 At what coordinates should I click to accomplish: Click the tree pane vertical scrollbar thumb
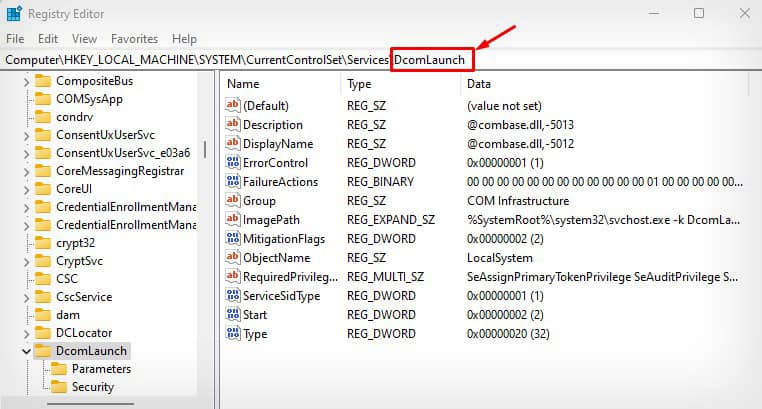tap(205, 149)
